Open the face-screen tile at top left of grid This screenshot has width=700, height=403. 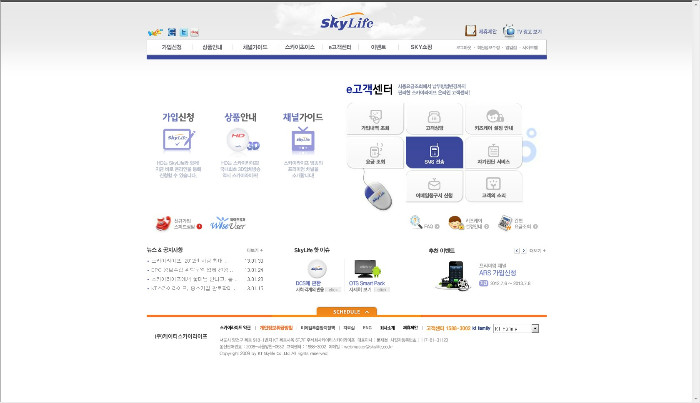pyautogui.click(x=375, y=119)
